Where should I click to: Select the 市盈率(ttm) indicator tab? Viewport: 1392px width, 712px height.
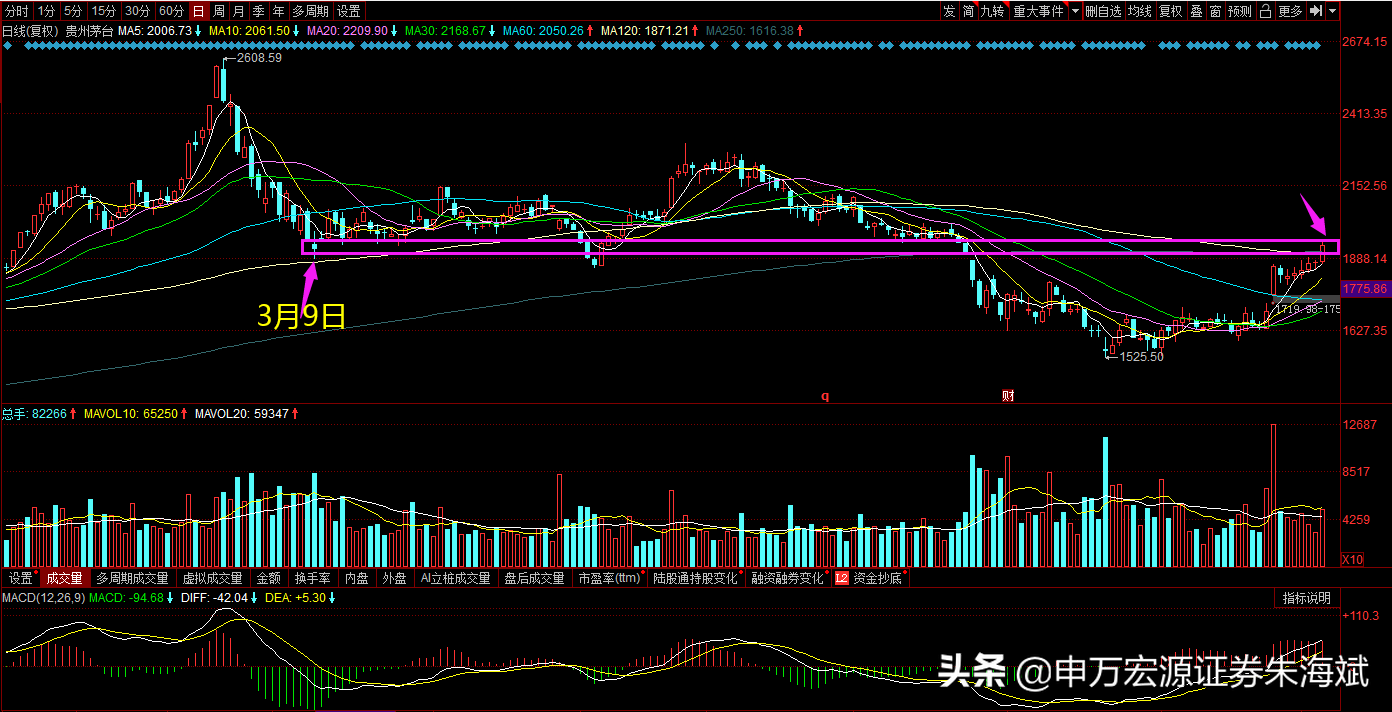tap(609, 578)
